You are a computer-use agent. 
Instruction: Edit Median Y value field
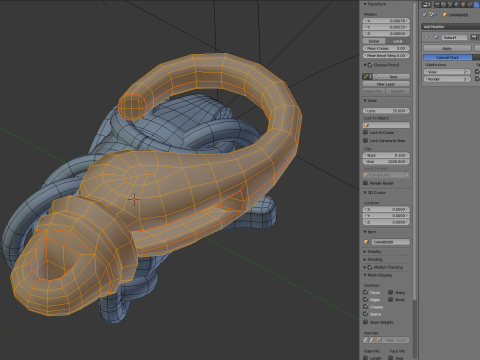[386, 27]
